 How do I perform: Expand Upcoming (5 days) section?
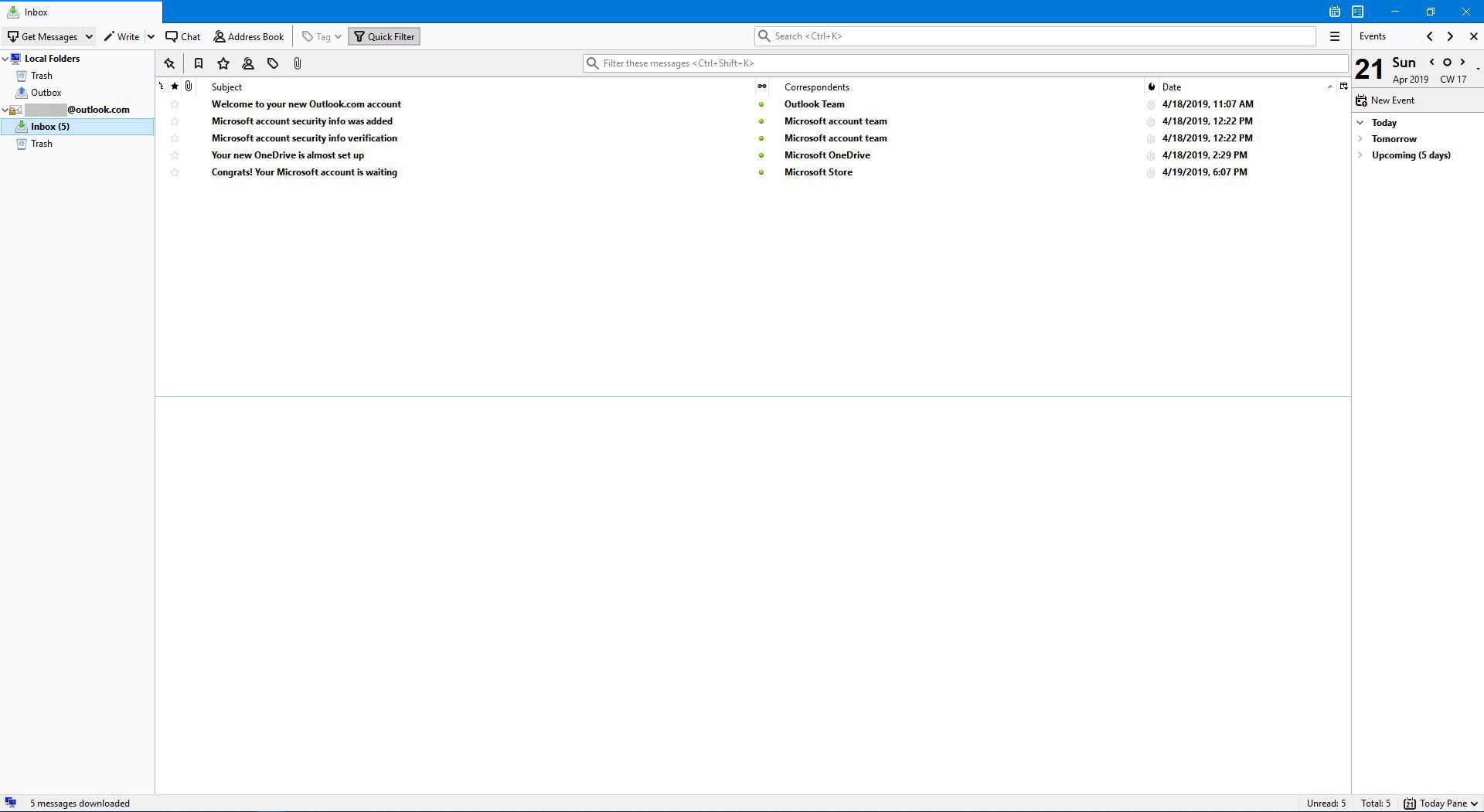click(x=1360, y=155)
